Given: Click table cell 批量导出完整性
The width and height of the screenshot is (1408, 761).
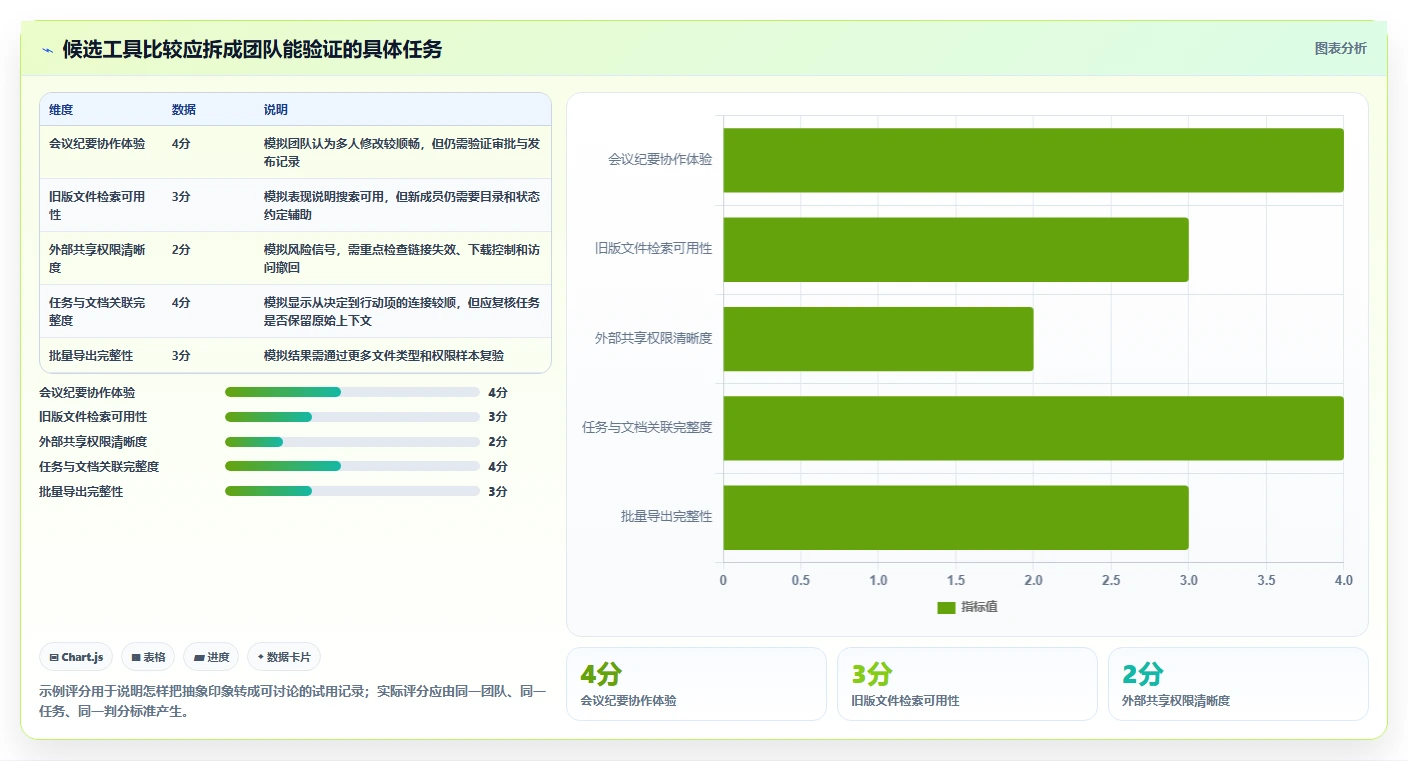Looking at the screenshot, I should (x=91, y=356).
